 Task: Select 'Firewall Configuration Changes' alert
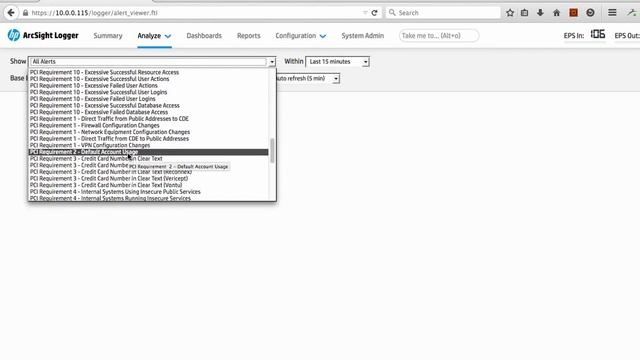pyautogui.click(x=149, y=125)
